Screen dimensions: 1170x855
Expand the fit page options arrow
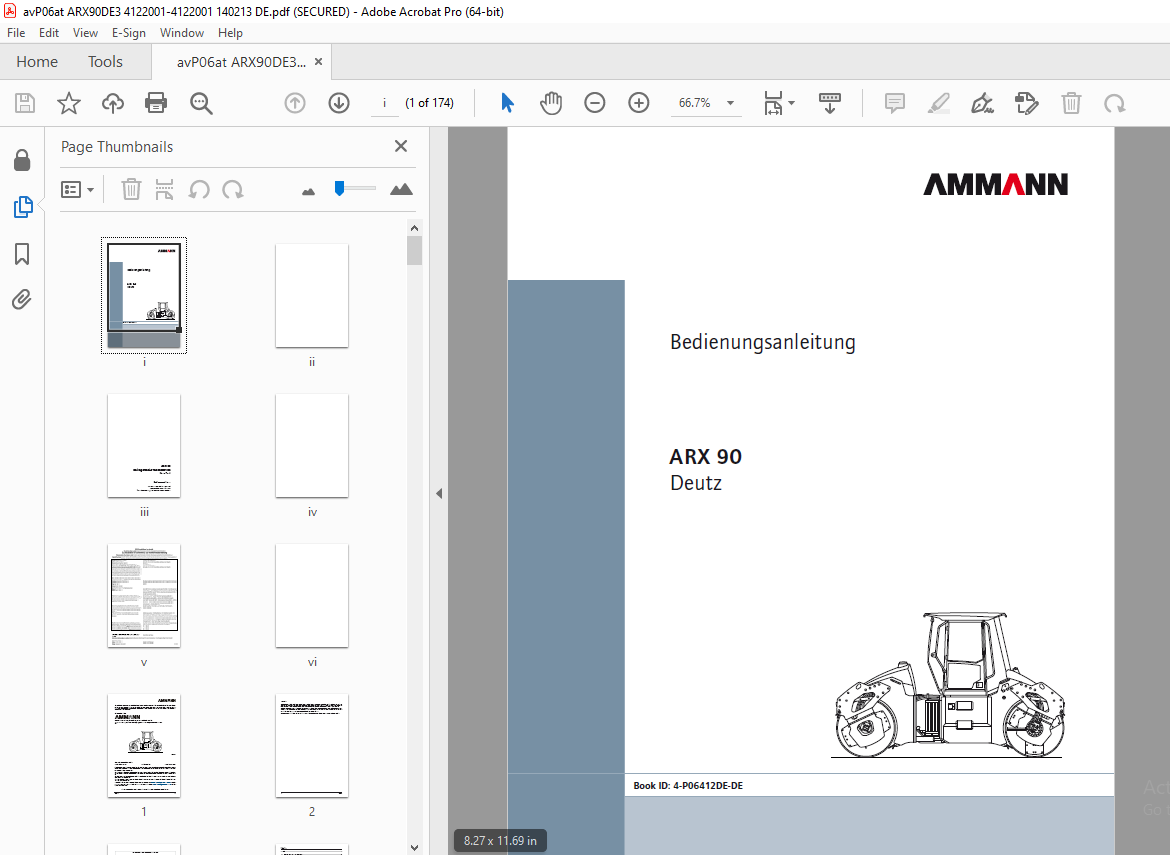pyautogui.click(x=792, y=103)
